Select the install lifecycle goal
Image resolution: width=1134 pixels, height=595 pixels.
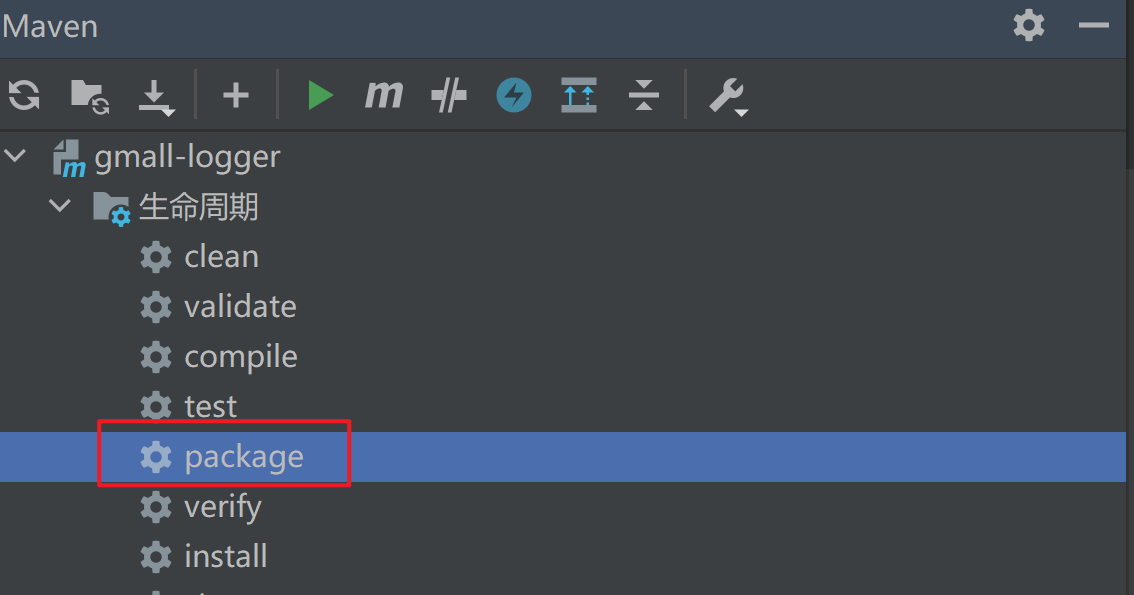click(x=226, y=556)
